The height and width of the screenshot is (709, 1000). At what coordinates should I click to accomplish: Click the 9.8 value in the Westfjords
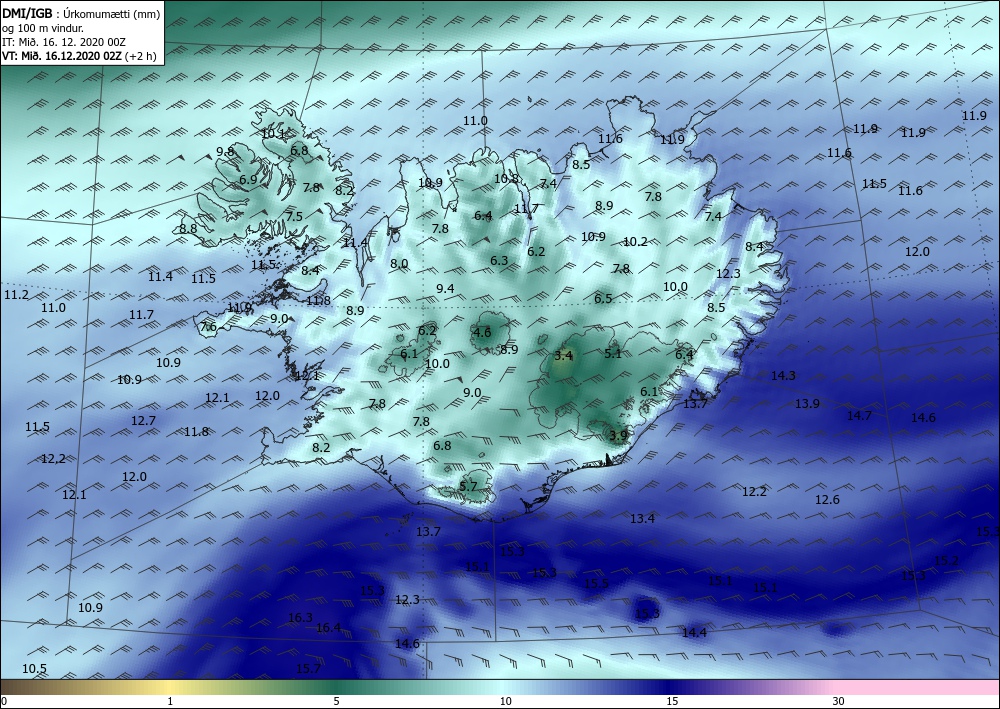click(225, 151)
